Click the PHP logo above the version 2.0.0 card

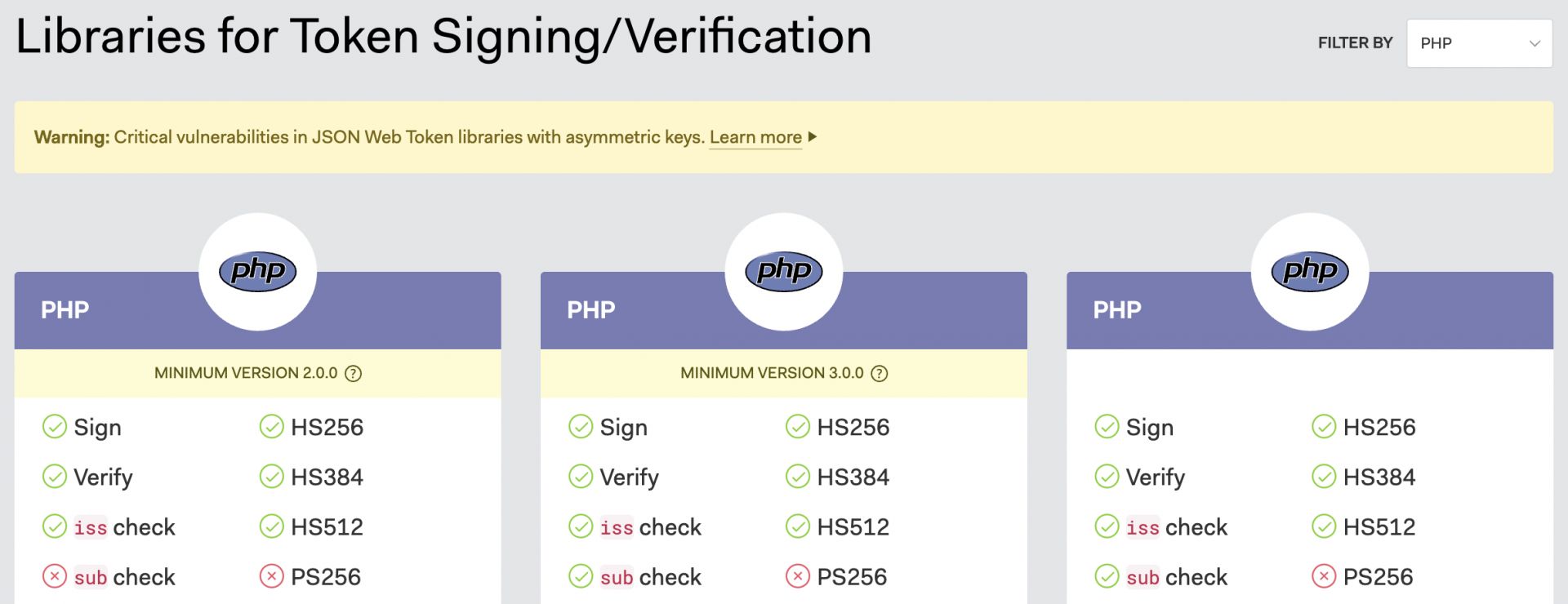(x=257, y=271)
